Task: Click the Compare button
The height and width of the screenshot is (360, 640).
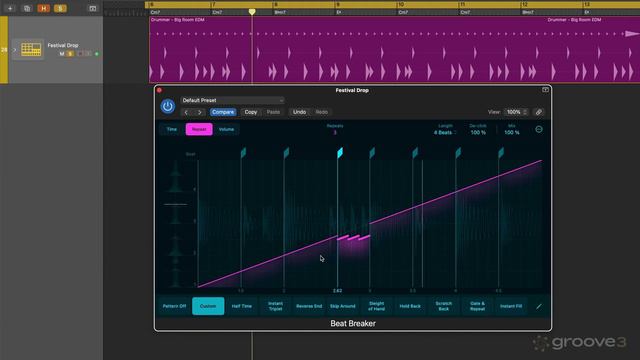Action: click(x=223, y=112)
